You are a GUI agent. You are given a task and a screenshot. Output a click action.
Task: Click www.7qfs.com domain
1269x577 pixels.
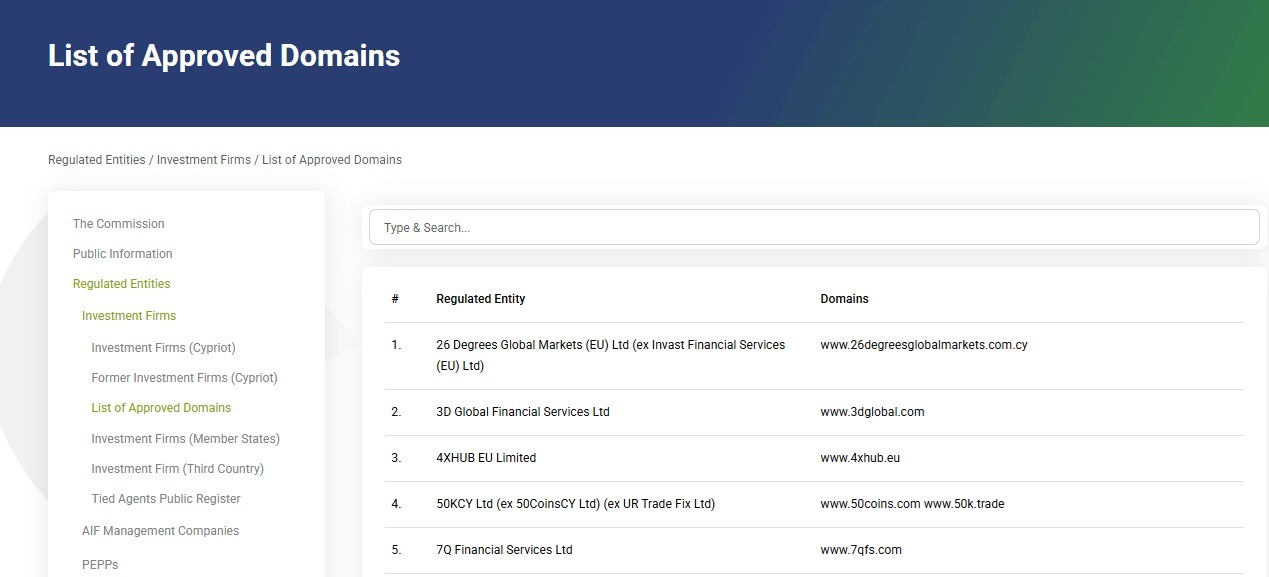coord(861,550)
